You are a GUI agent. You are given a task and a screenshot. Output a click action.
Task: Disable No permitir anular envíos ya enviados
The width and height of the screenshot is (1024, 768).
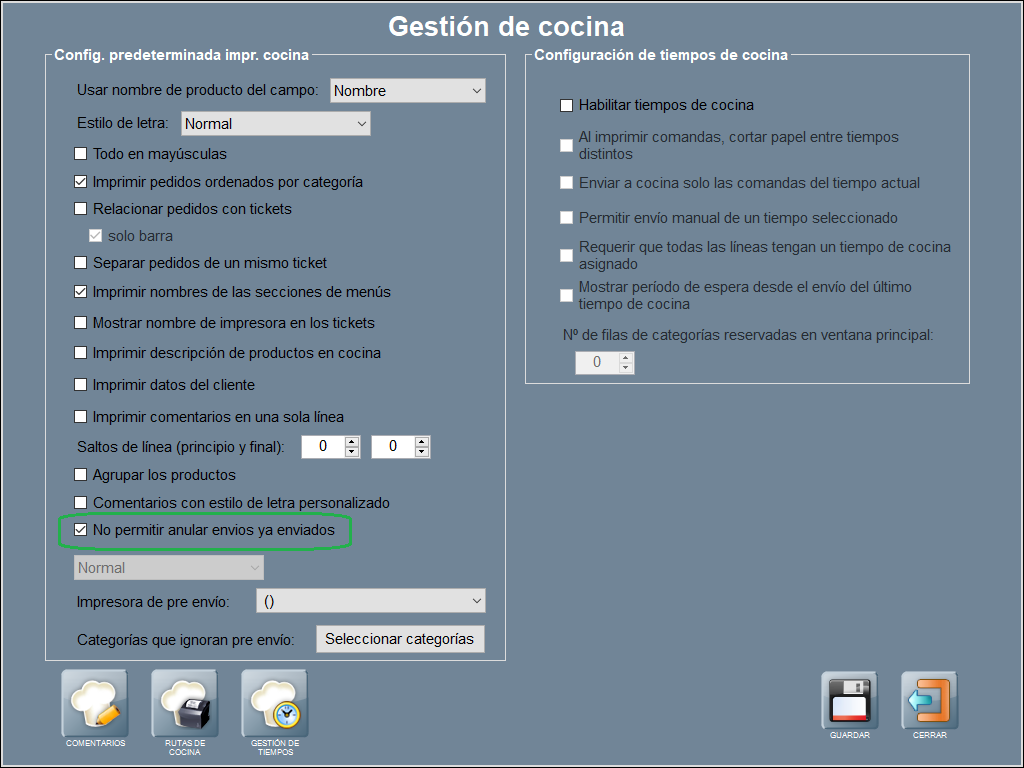[81, 530]
